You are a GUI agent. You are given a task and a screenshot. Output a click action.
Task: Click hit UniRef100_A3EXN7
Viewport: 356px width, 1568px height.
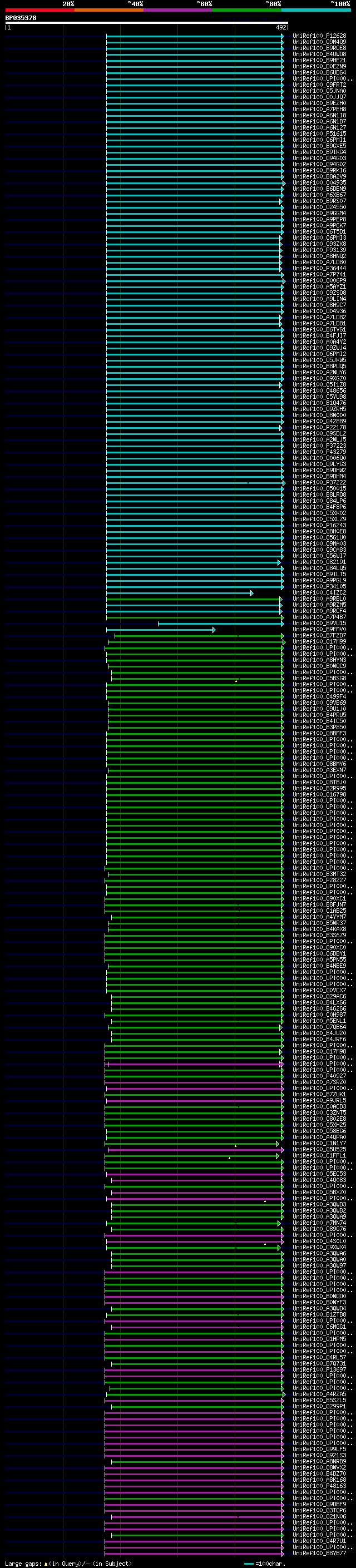pyautogui.click(x=319, y=770)
